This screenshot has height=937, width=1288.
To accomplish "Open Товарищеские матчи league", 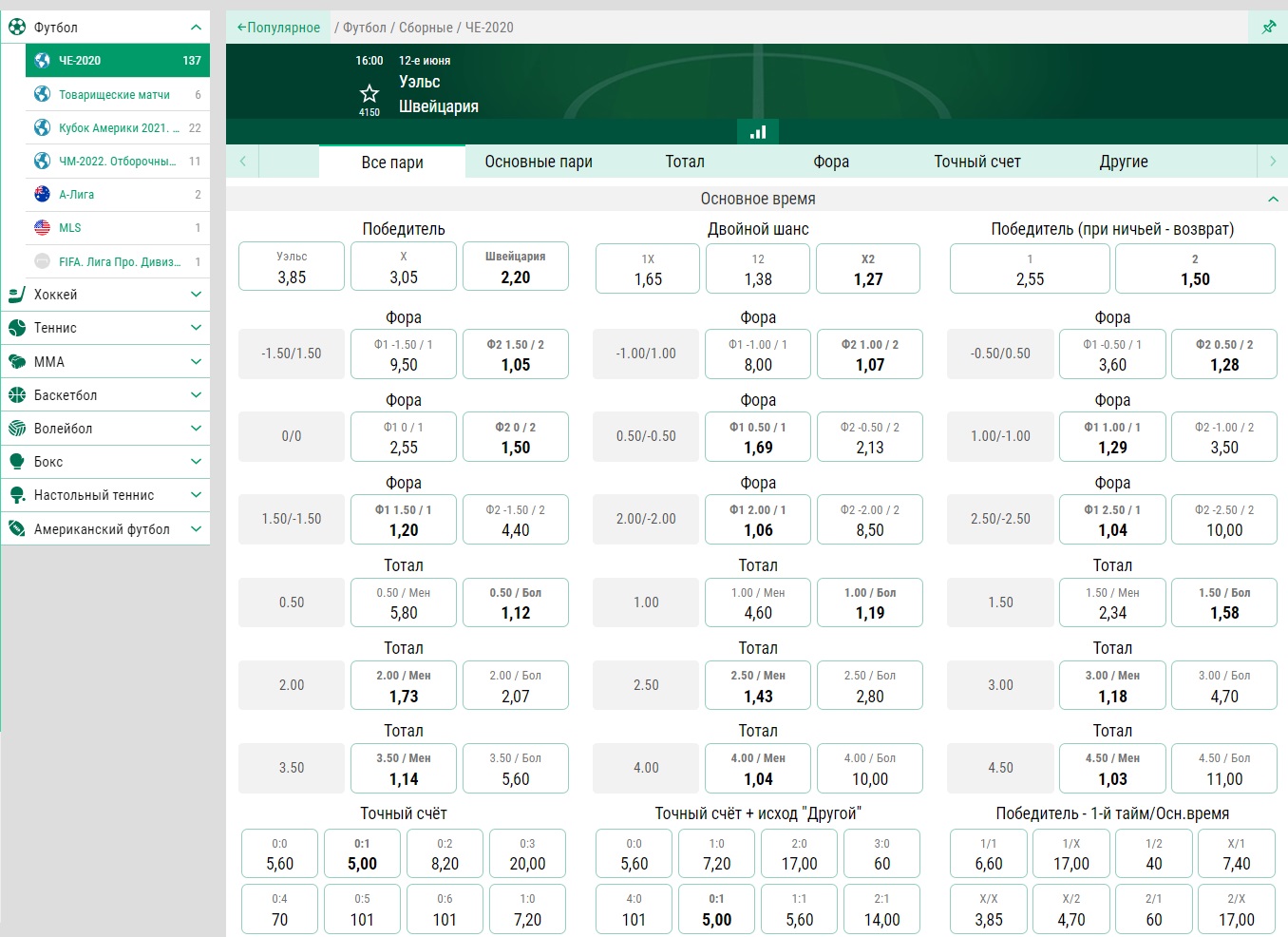I will coord(118,94).
